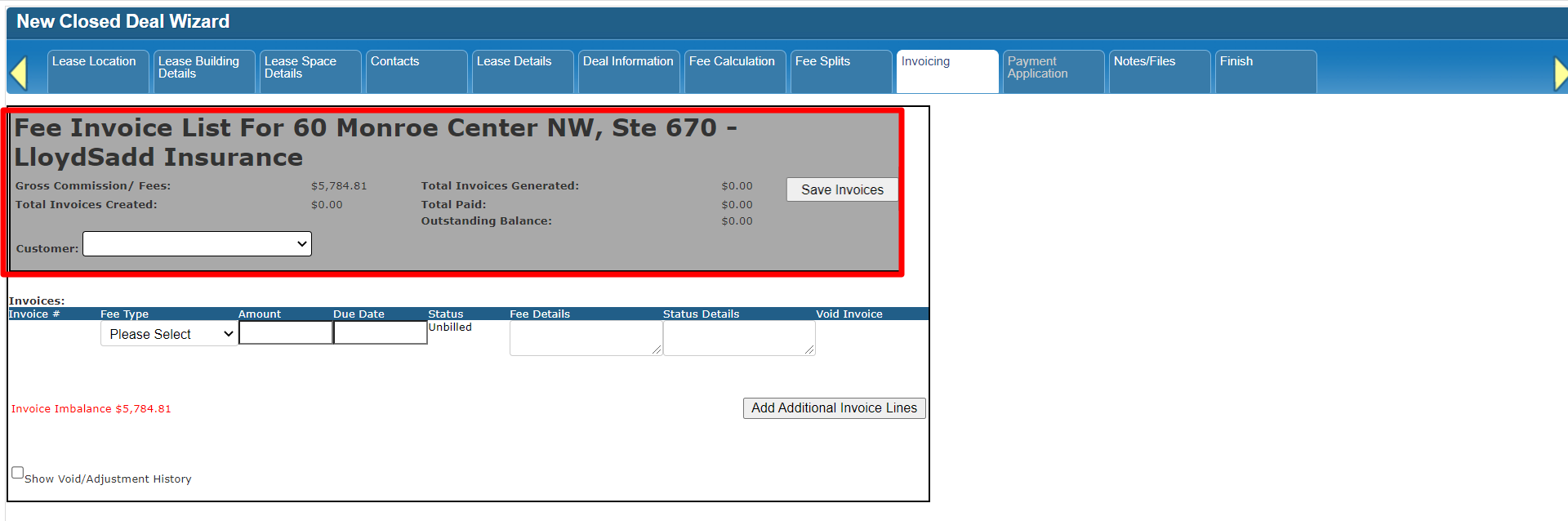Click Add Additional Invoice Lines button

pyautogui.click(x=834, y=408)
